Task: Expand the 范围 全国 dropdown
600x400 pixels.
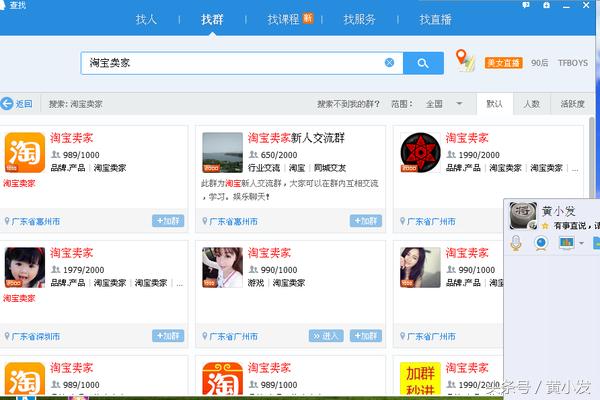Action: pos(459,104)
